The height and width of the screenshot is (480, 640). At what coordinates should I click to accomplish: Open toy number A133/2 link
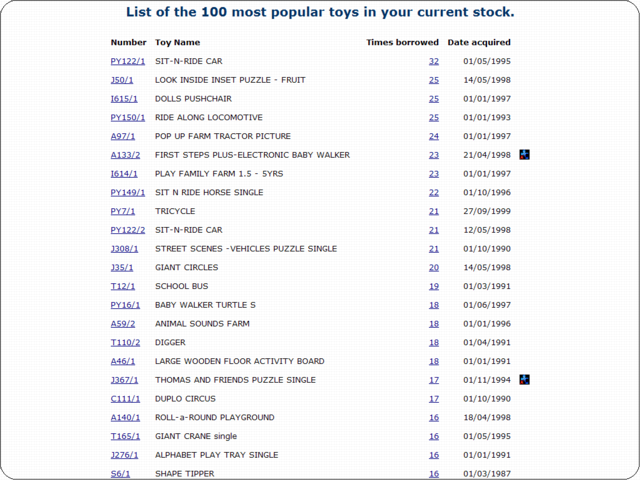coord(125,155)
